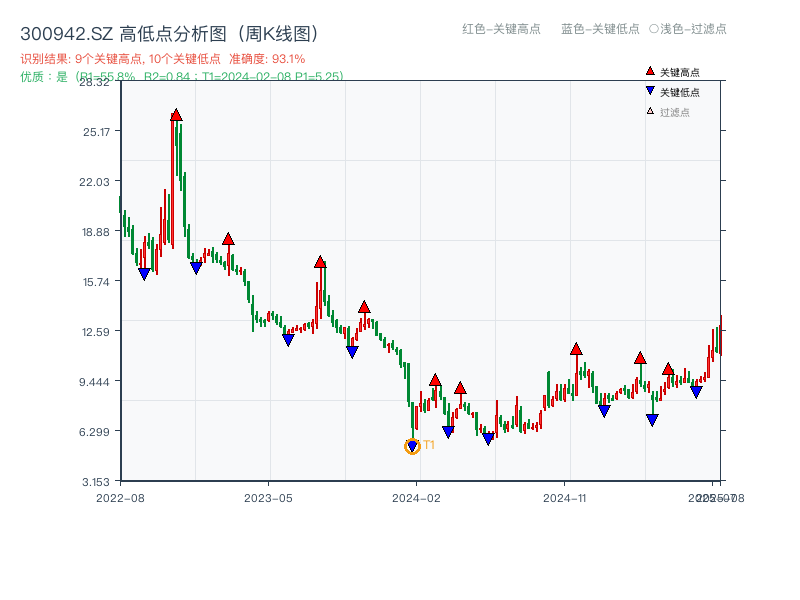Viewport: 800px width, 600px height.
Task: Click the hollow circle icon beside 浅色-过滤点
Action: pyautogui.click(x=655, y=29)
